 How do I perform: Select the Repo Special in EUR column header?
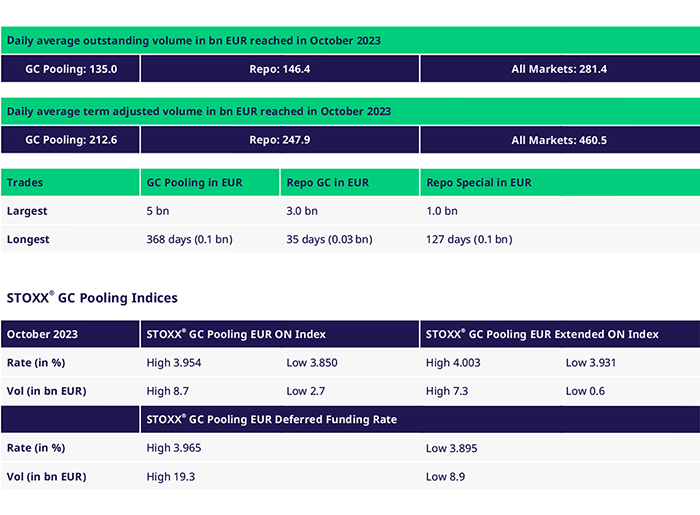point(479,183)
